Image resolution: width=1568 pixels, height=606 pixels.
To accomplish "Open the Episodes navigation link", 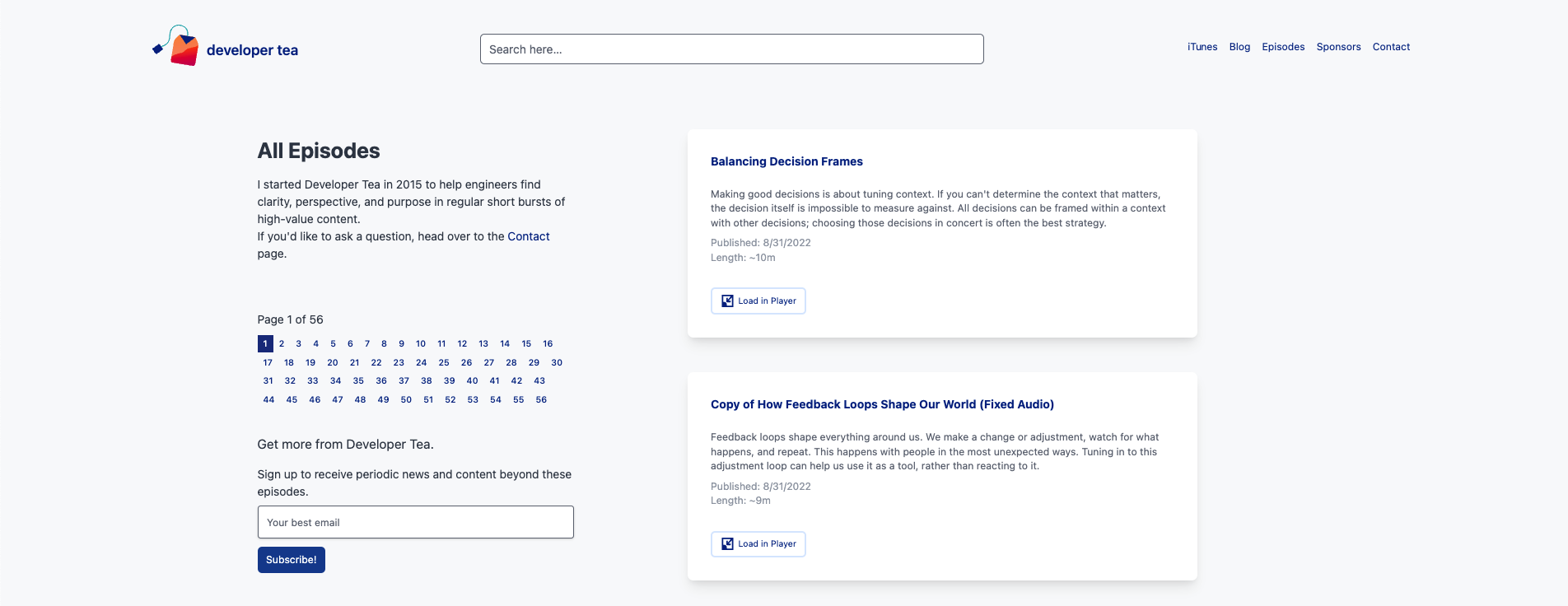I will click(1283, 47).
